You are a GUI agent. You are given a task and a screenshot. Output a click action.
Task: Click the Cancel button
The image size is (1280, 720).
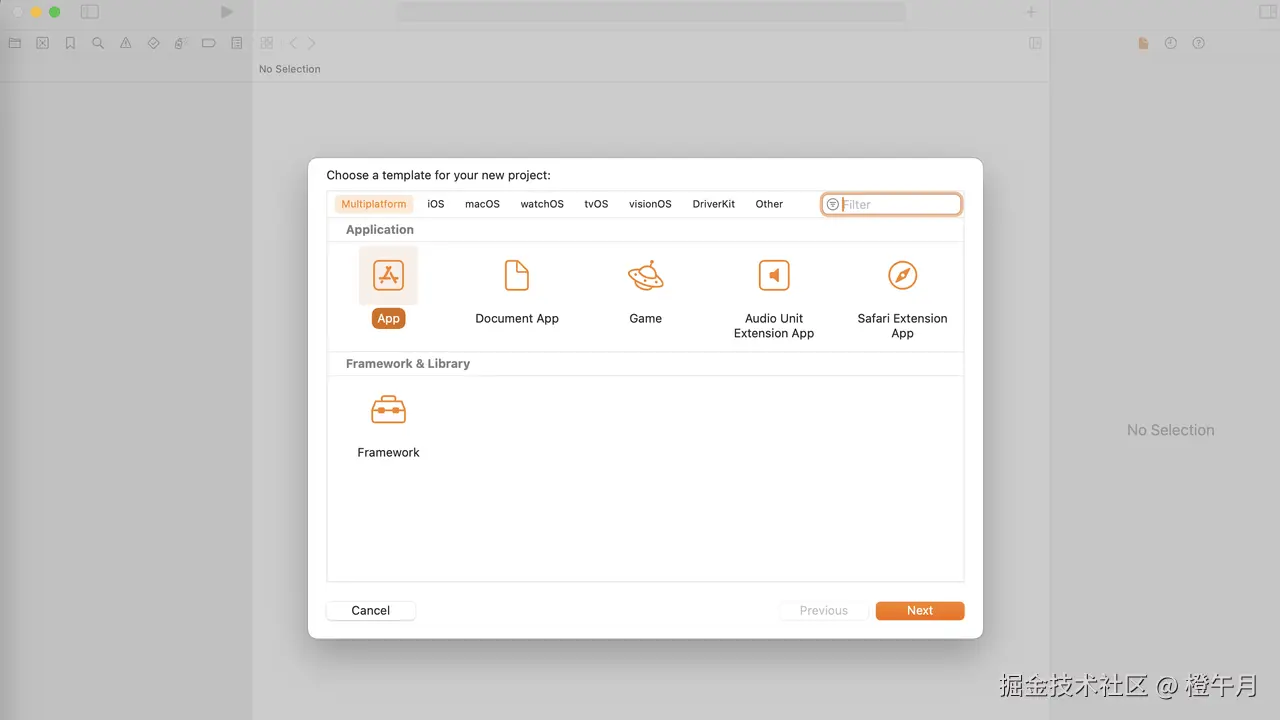pyautogui.click(x=370, y=610)
